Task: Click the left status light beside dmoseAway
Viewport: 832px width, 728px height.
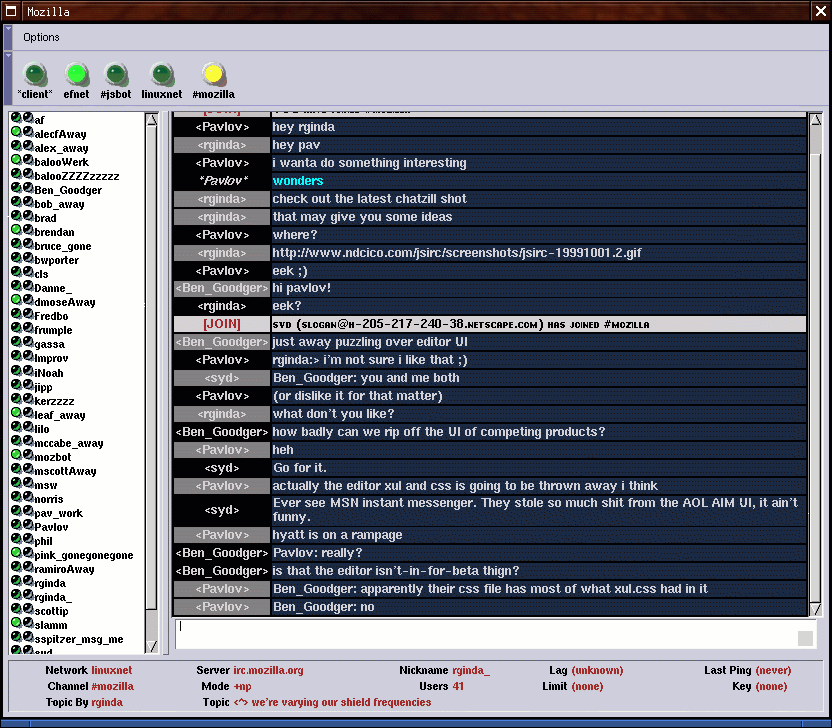Action: 16,300
